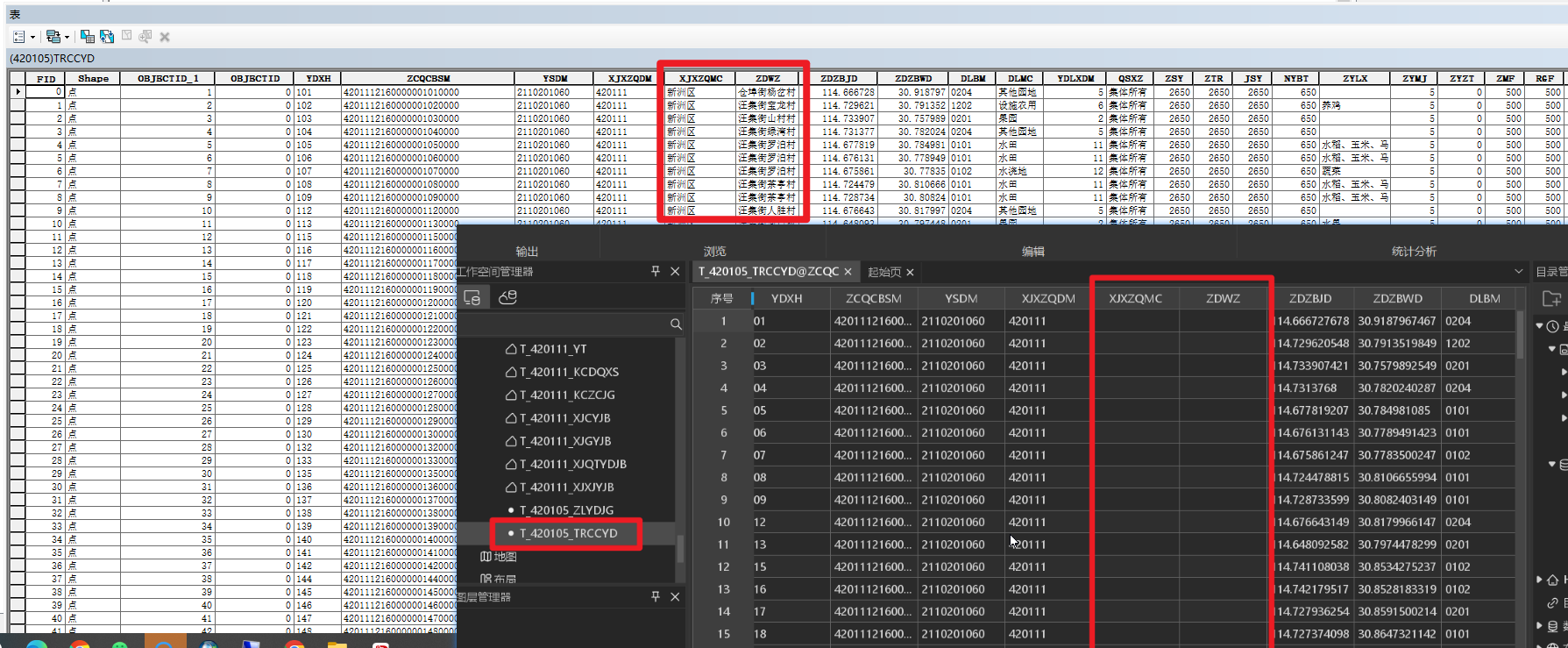Click Delete Selected X icon

click(165, 37)
